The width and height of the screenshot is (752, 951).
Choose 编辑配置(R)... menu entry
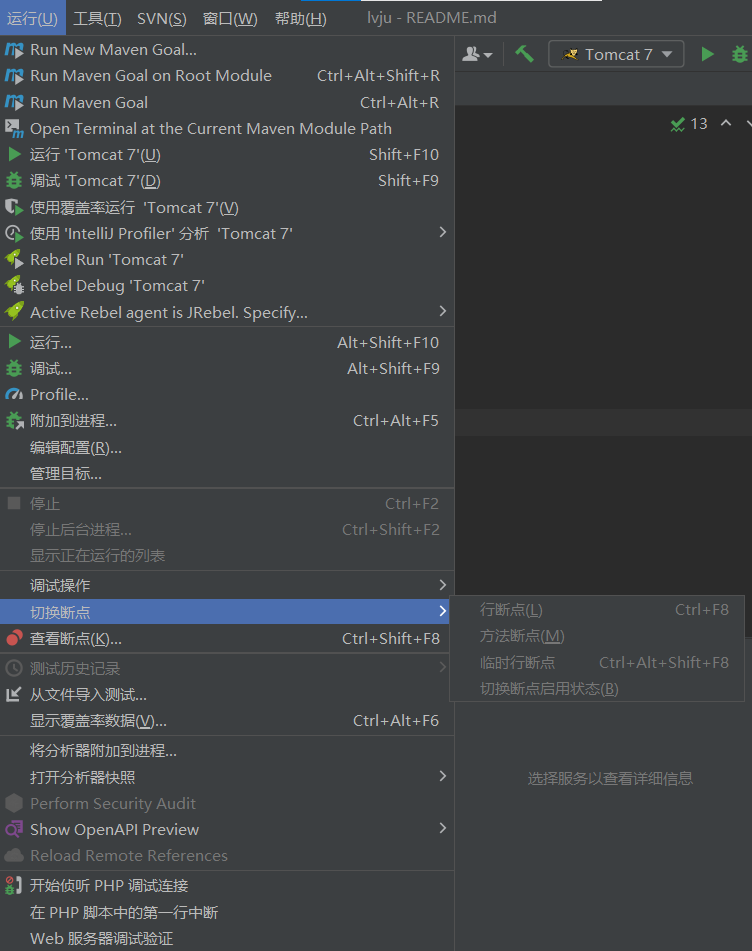point(227,448)
